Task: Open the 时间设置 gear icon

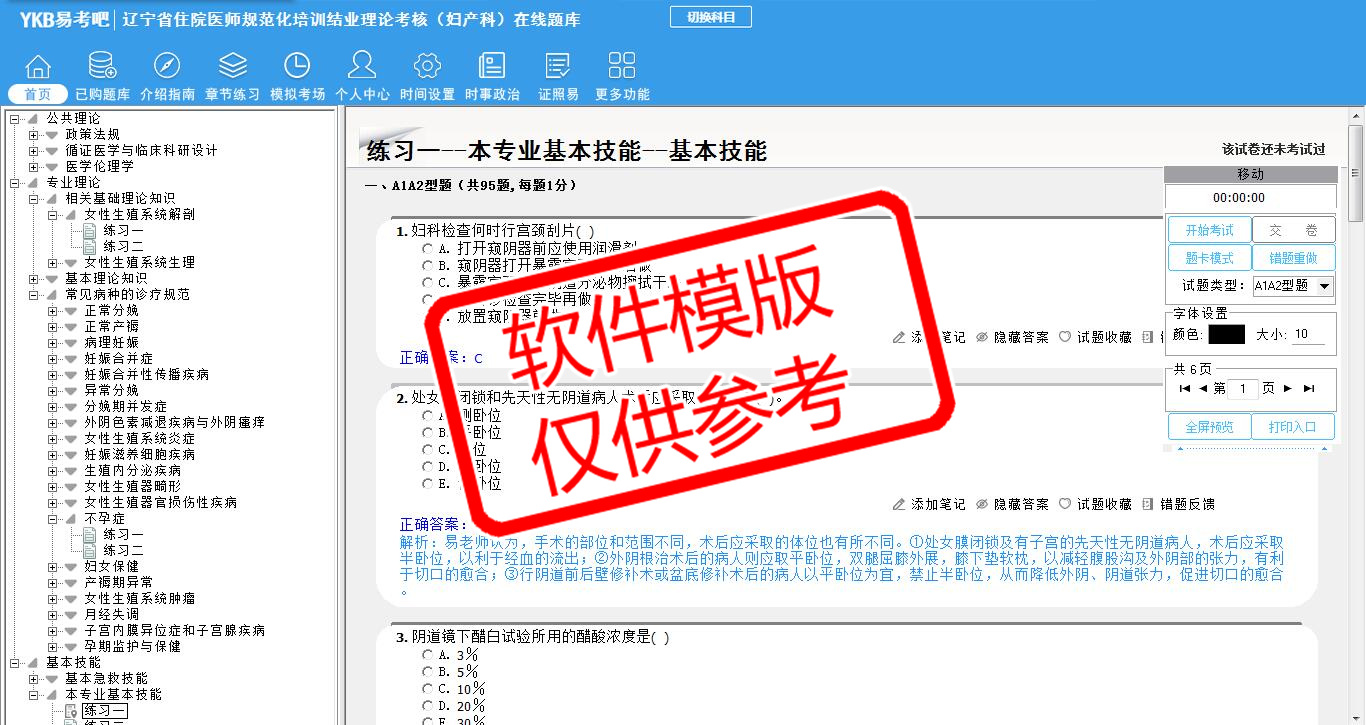Action: click(x=427, y=66)
